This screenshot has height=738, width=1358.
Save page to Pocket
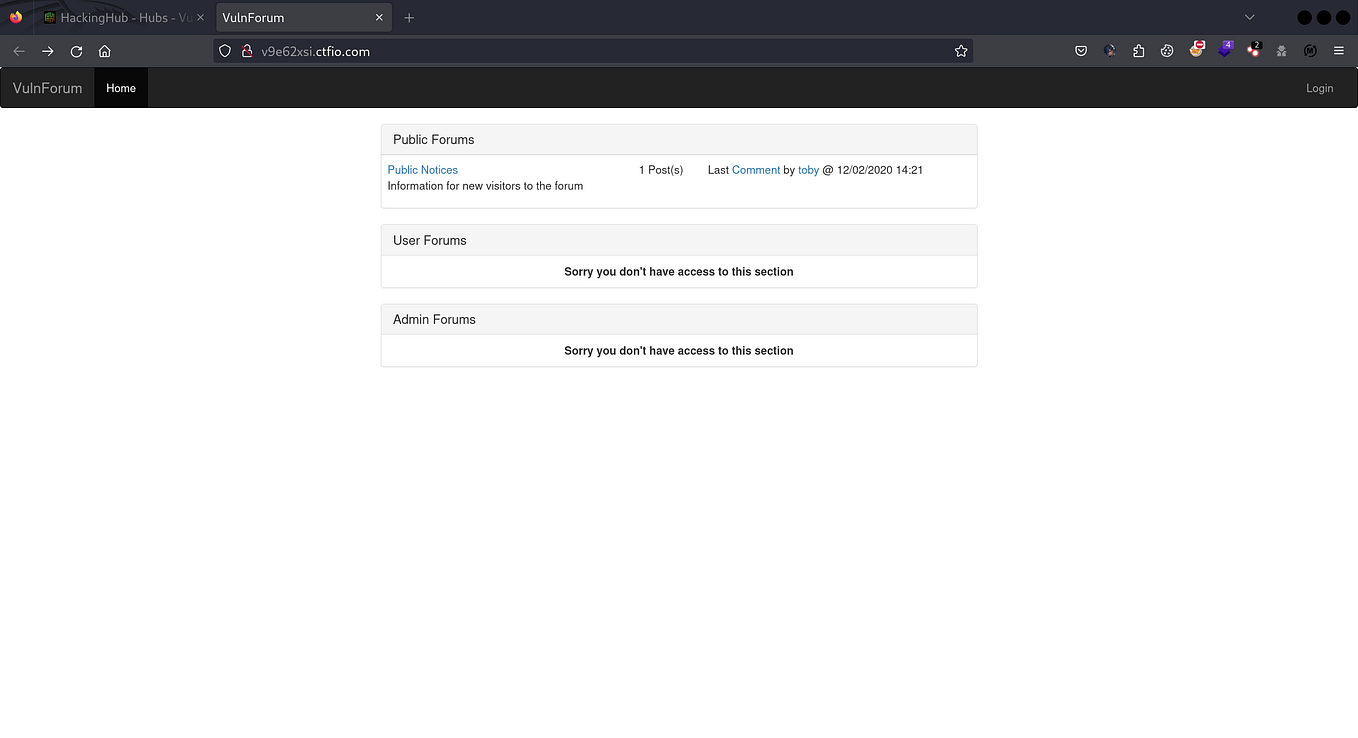(1081, 50)
